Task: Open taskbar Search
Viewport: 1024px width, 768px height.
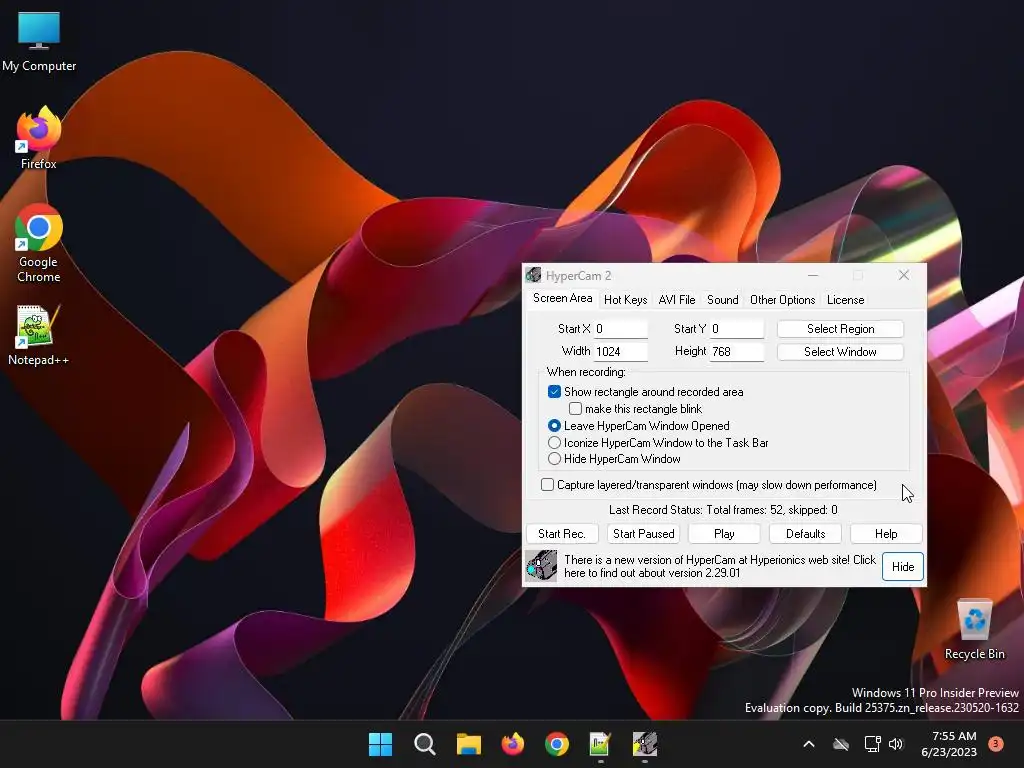Action: (424, 744)
